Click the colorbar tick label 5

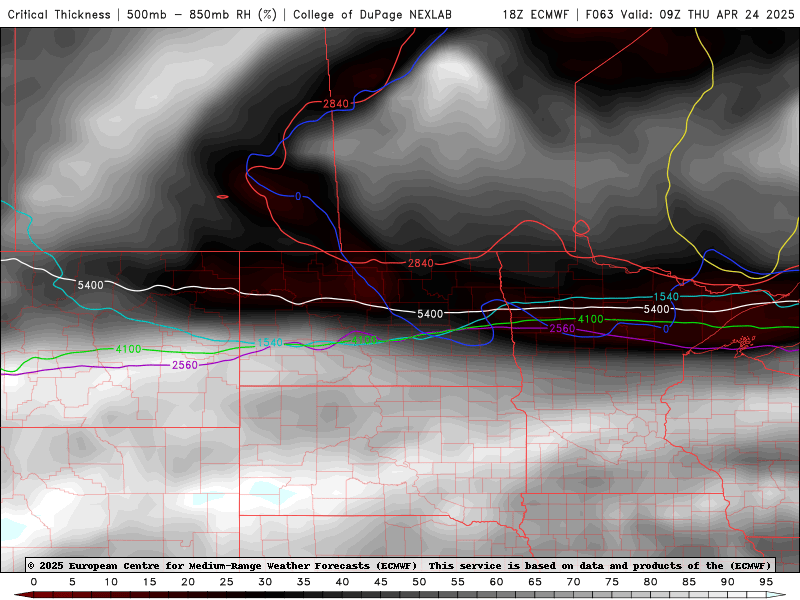(x=72, y=582)
